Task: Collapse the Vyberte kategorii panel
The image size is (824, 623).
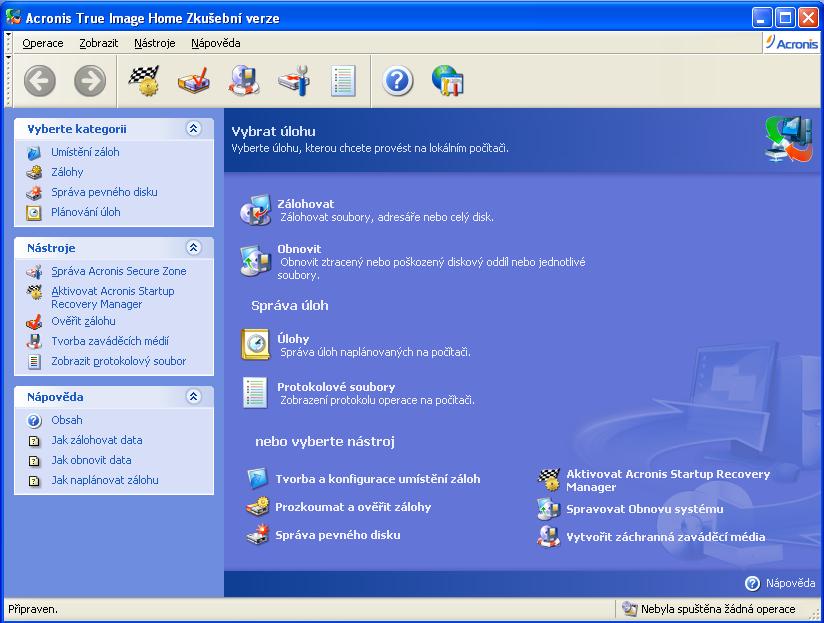Action: point(194,129)
